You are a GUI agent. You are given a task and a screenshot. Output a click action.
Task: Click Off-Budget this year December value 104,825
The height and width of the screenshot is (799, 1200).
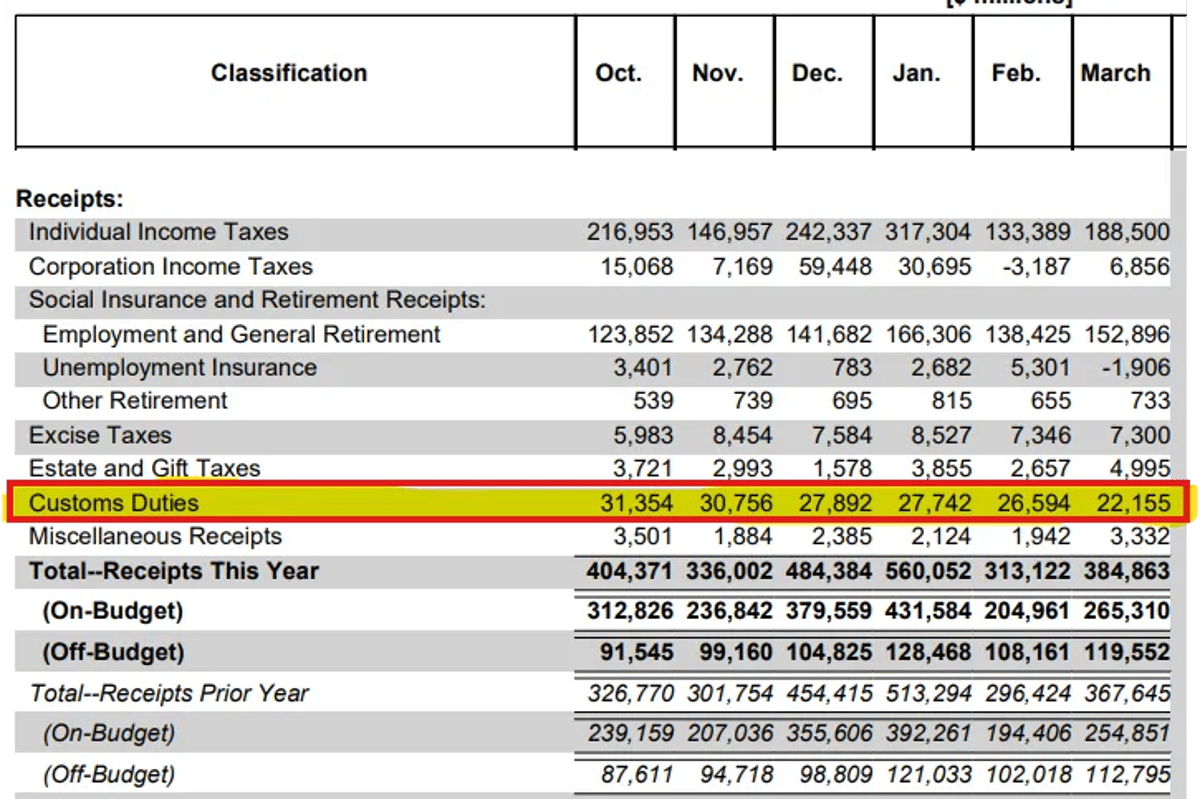[829, 653]
